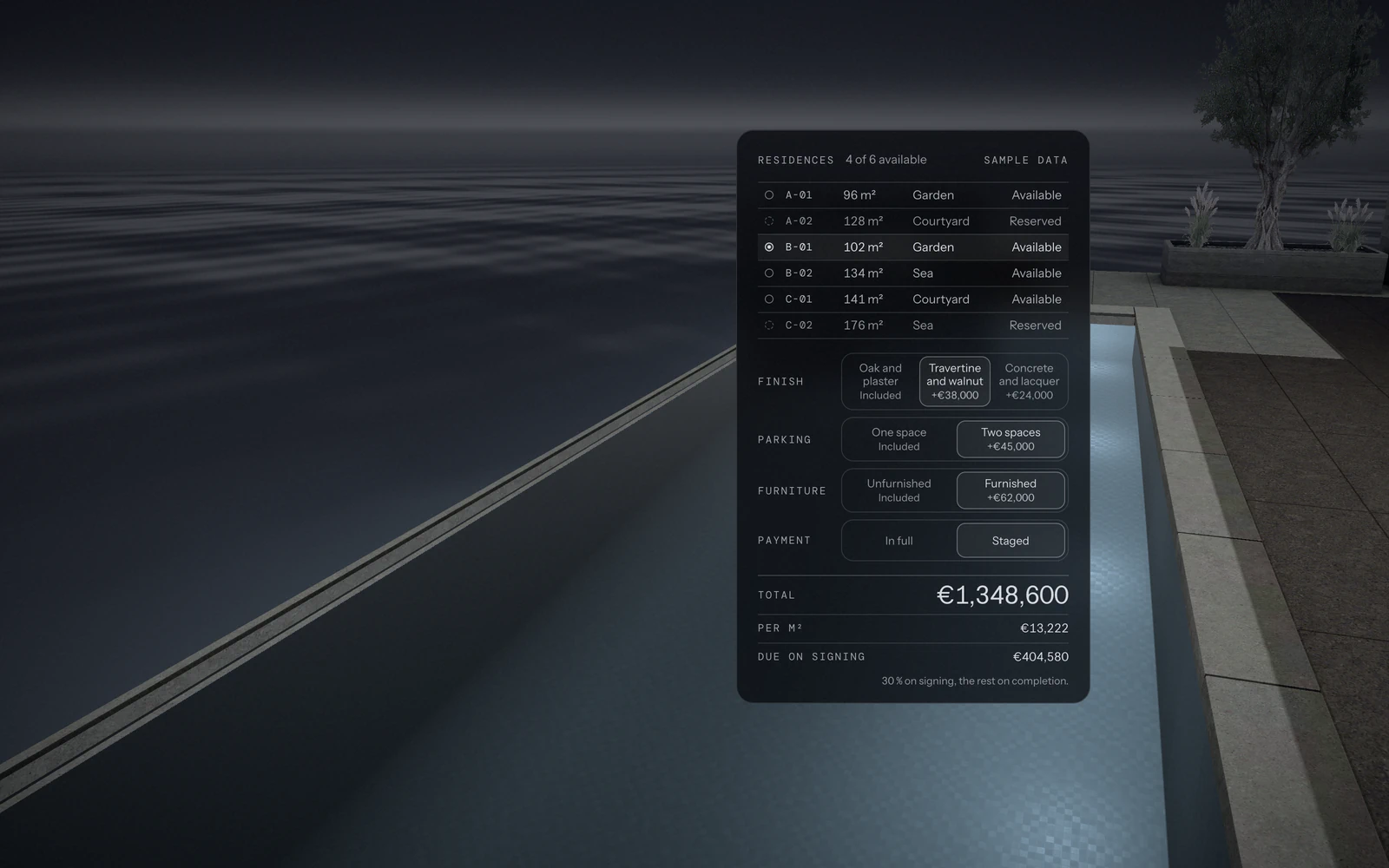Viewport: 1389px width, 868px height.
Task: Choose Concrete and lacquer finish
Action: [1029, 382]
